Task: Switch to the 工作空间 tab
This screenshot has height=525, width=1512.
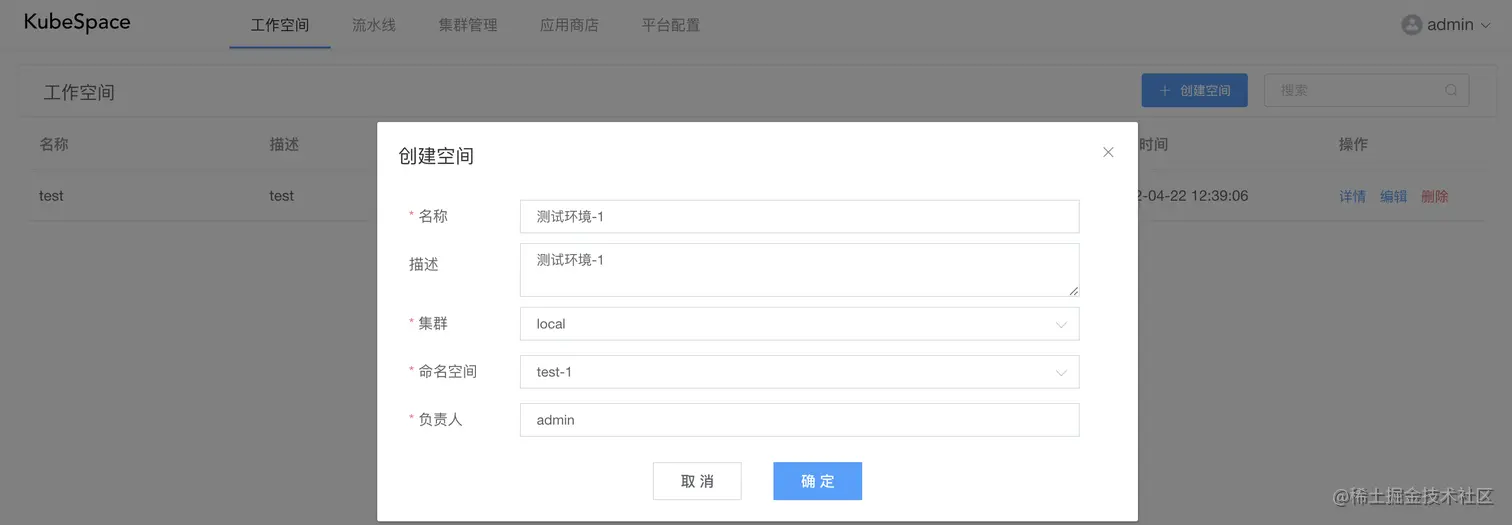Action: click(x=280, y=25)
